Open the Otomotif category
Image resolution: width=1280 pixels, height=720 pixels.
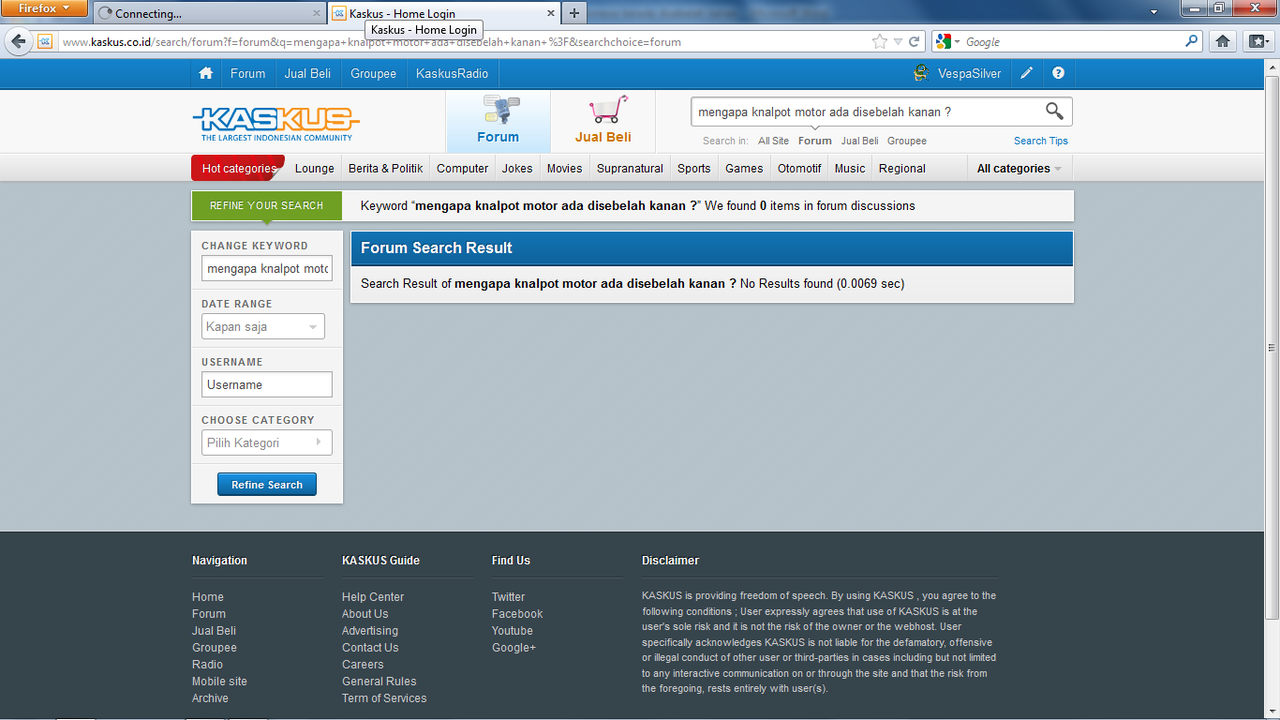coord(800,168)
